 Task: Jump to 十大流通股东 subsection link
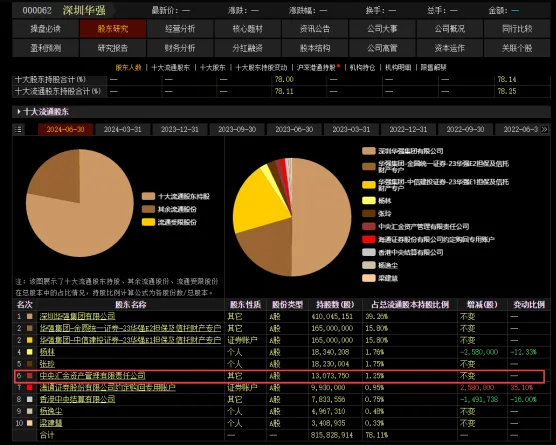click(x=171, y=67)
